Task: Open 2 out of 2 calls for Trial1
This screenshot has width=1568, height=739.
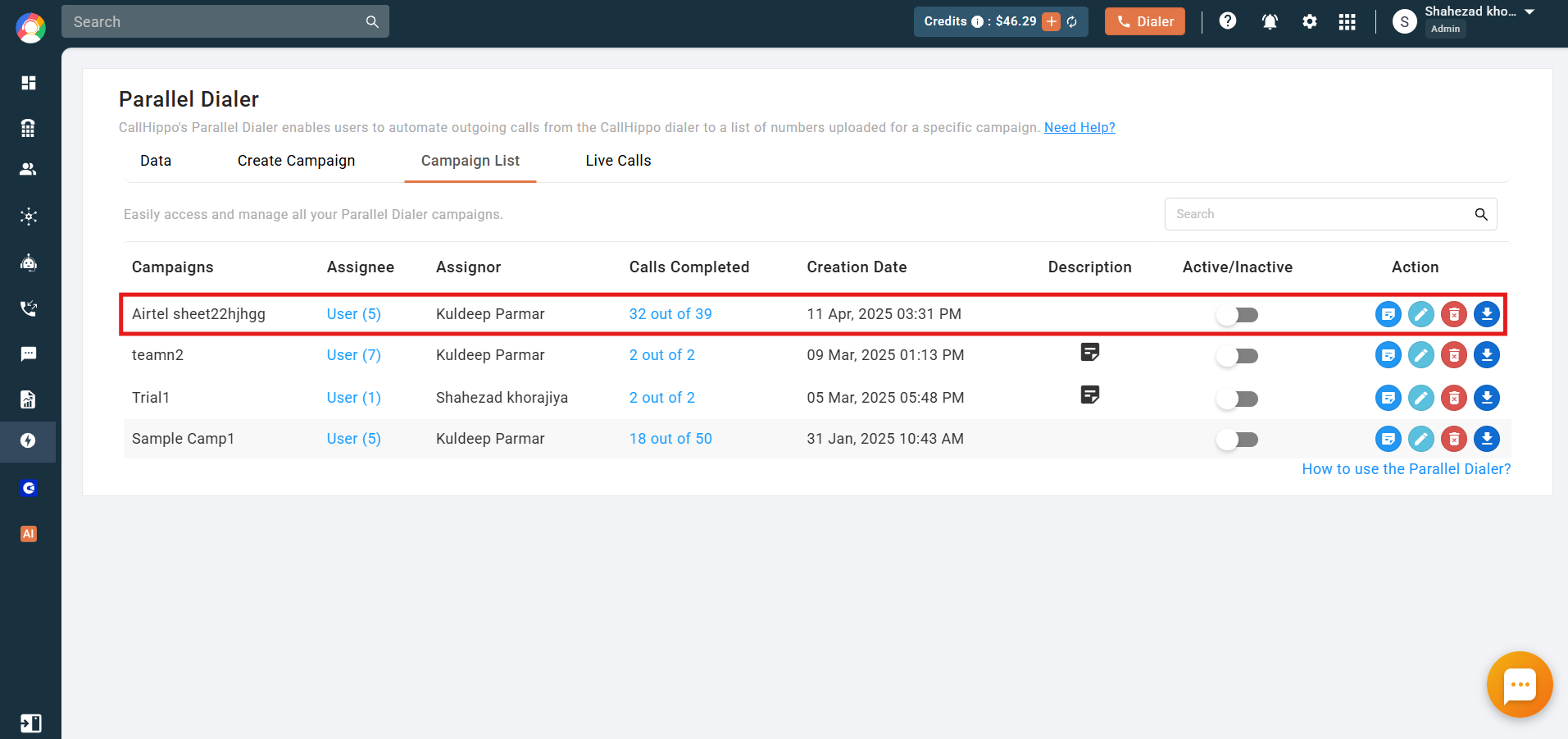Action: 661,398
